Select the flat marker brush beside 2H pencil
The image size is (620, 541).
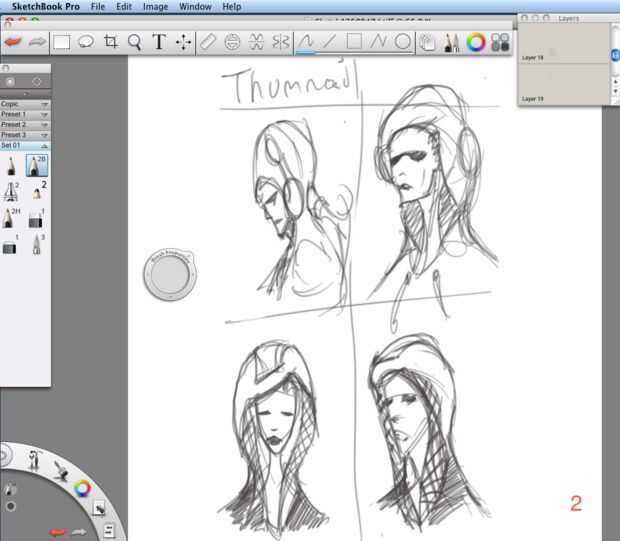[x=36, y=218]
